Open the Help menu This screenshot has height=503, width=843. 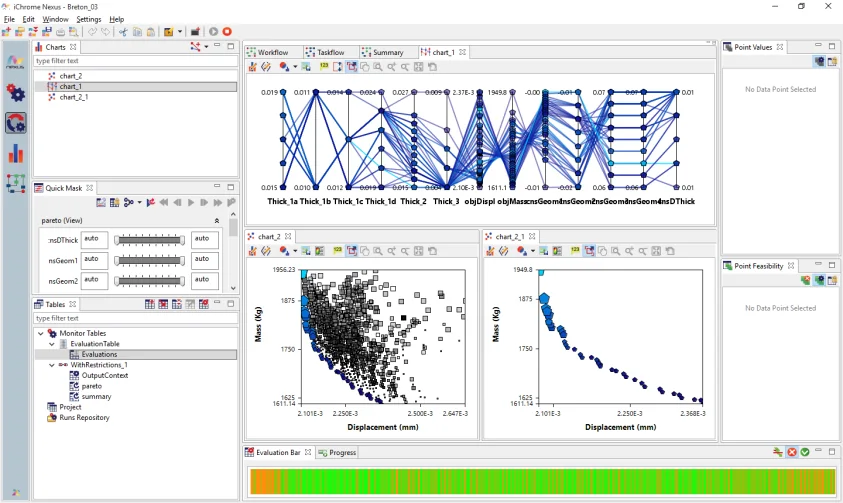coord(117,19)
